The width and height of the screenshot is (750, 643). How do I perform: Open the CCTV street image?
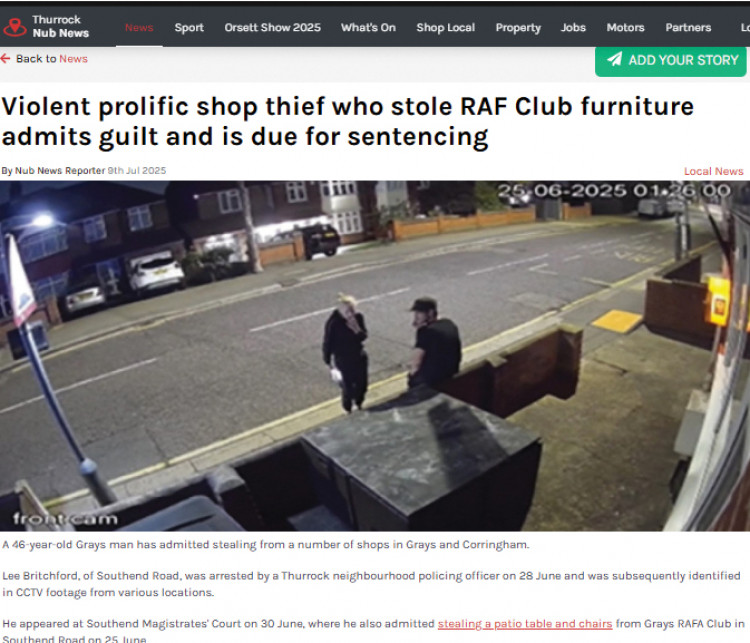(375, 356)
